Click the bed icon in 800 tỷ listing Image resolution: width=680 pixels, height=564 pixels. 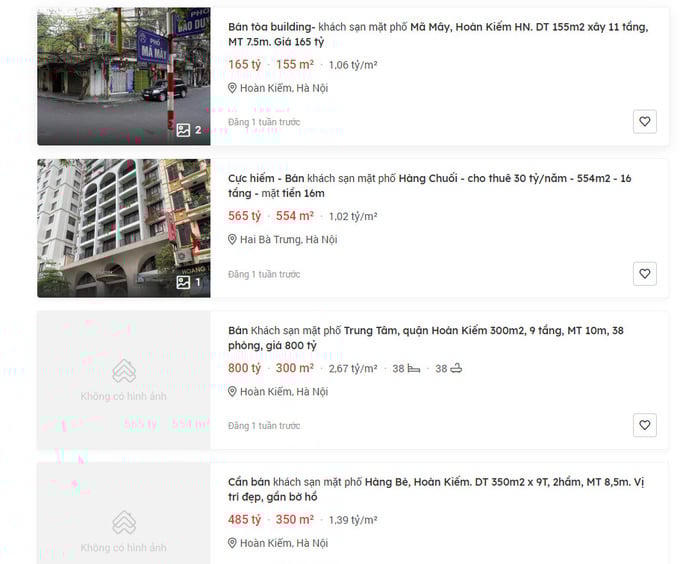[413, 369]
